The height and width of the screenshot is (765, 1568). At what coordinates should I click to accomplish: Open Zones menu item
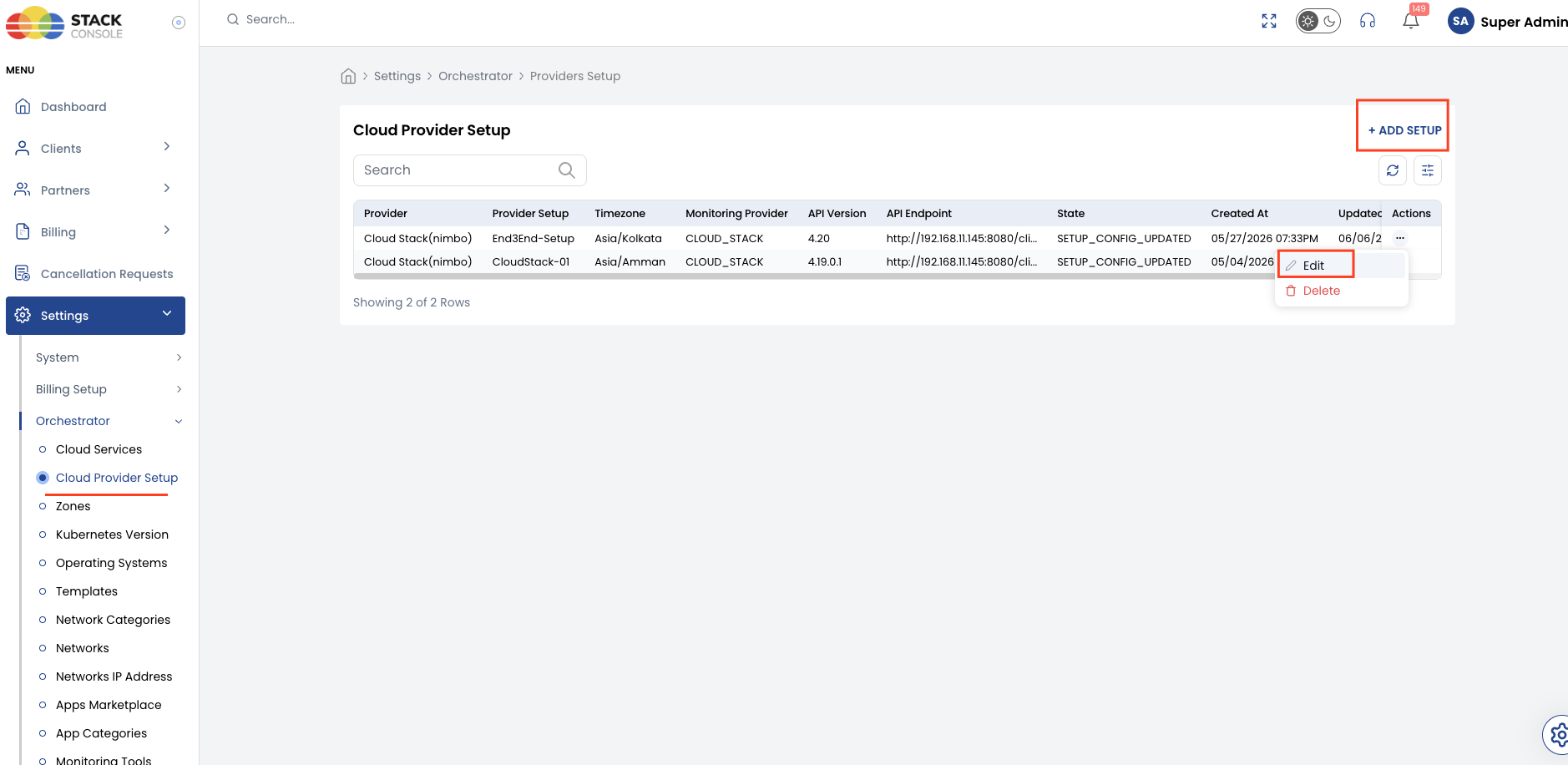click(73, 506)
